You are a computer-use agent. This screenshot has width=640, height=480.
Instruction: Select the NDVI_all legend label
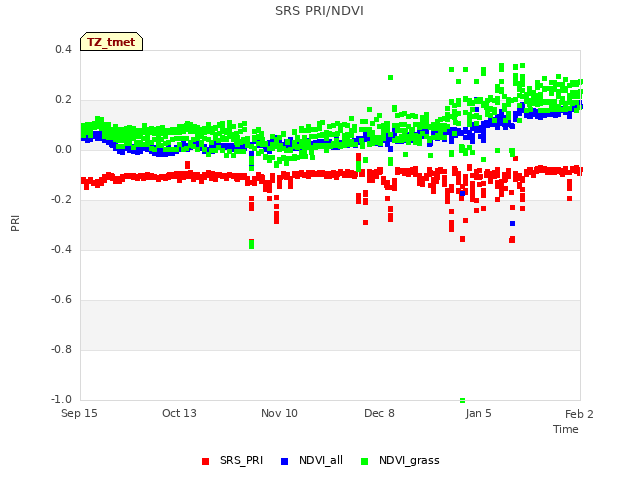point(321,460)
